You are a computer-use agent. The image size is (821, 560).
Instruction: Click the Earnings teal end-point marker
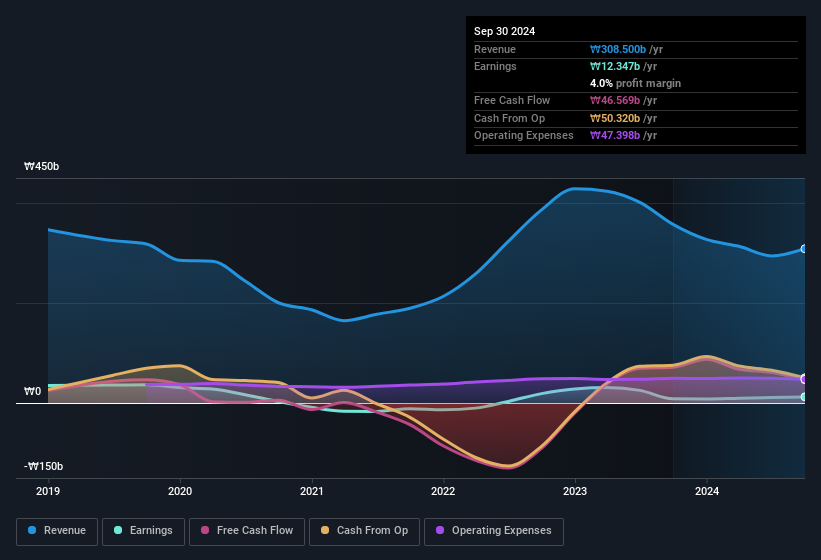point(804,397)
